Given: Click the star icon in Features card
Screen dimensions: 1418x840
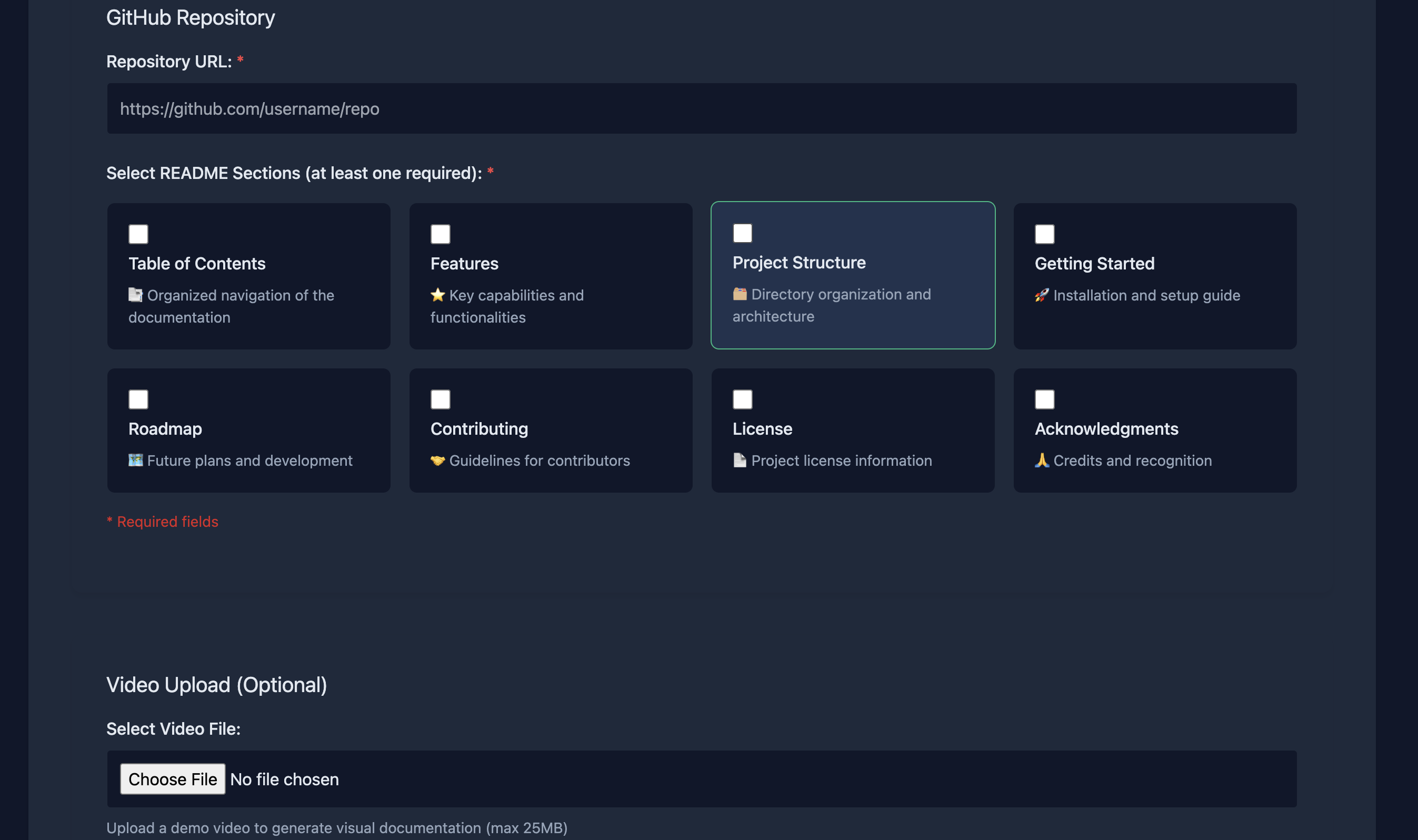Looking at the screenshot, I should 437,295.
